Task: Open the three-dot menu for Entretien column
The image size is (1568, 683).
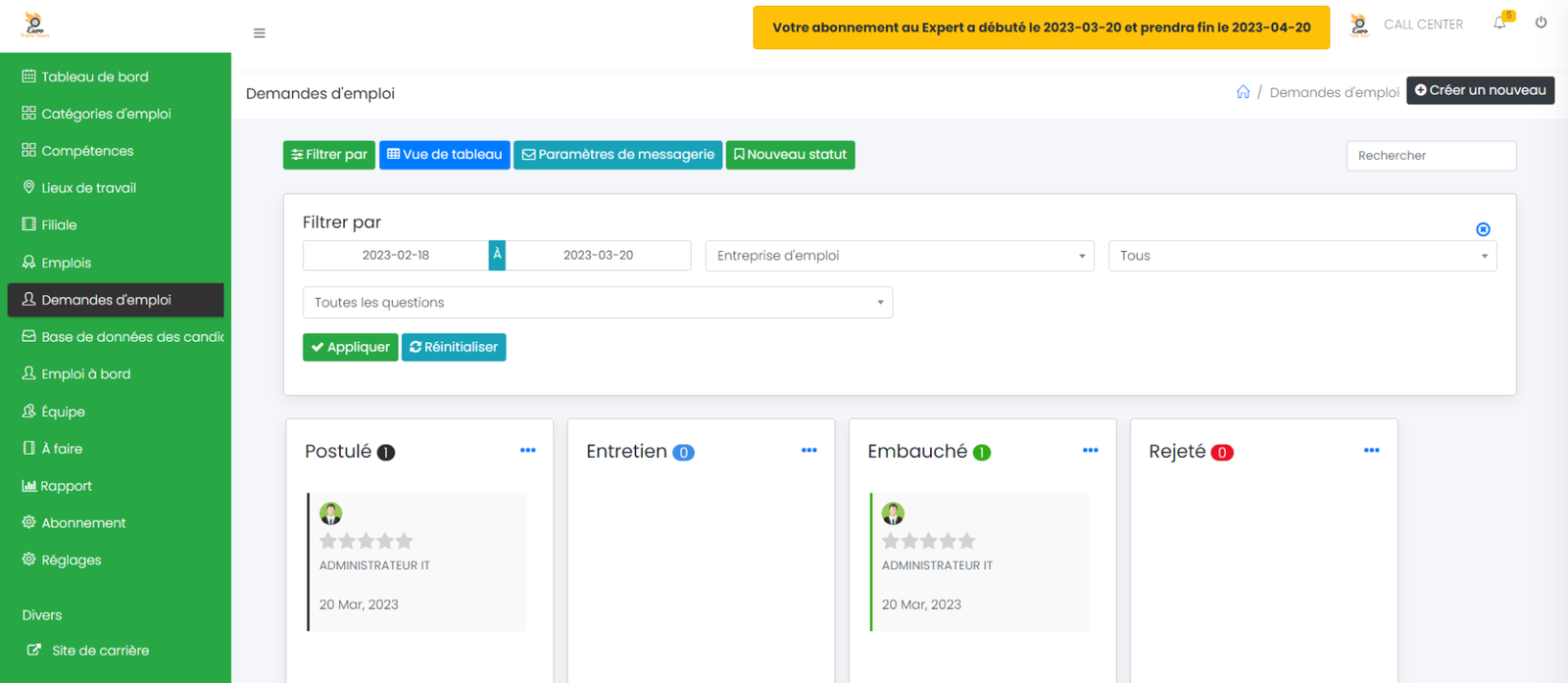Action: 808,451
